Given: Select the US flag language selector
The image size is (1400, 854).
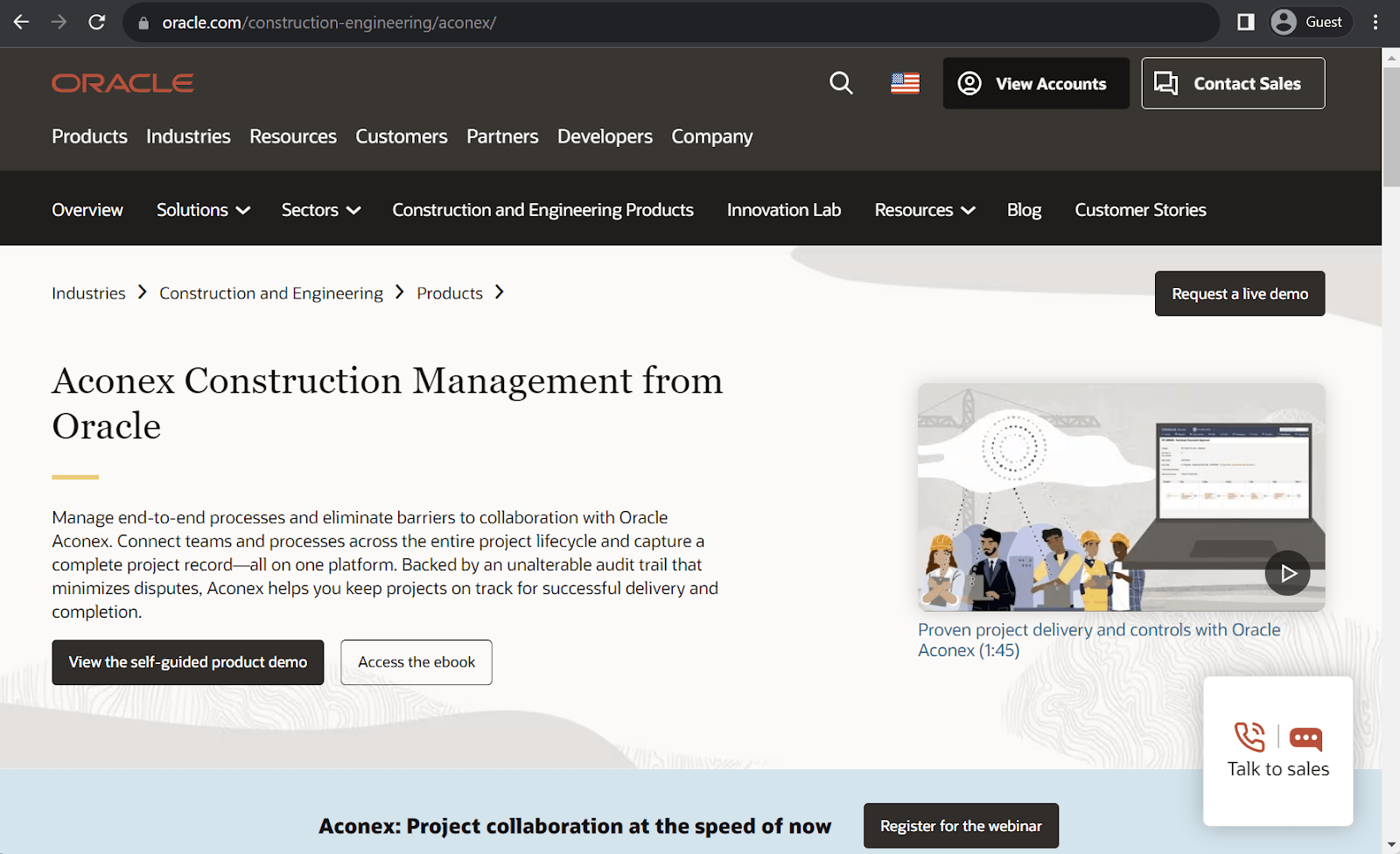Looking at the screenshot, I should (x=904, y=83).
